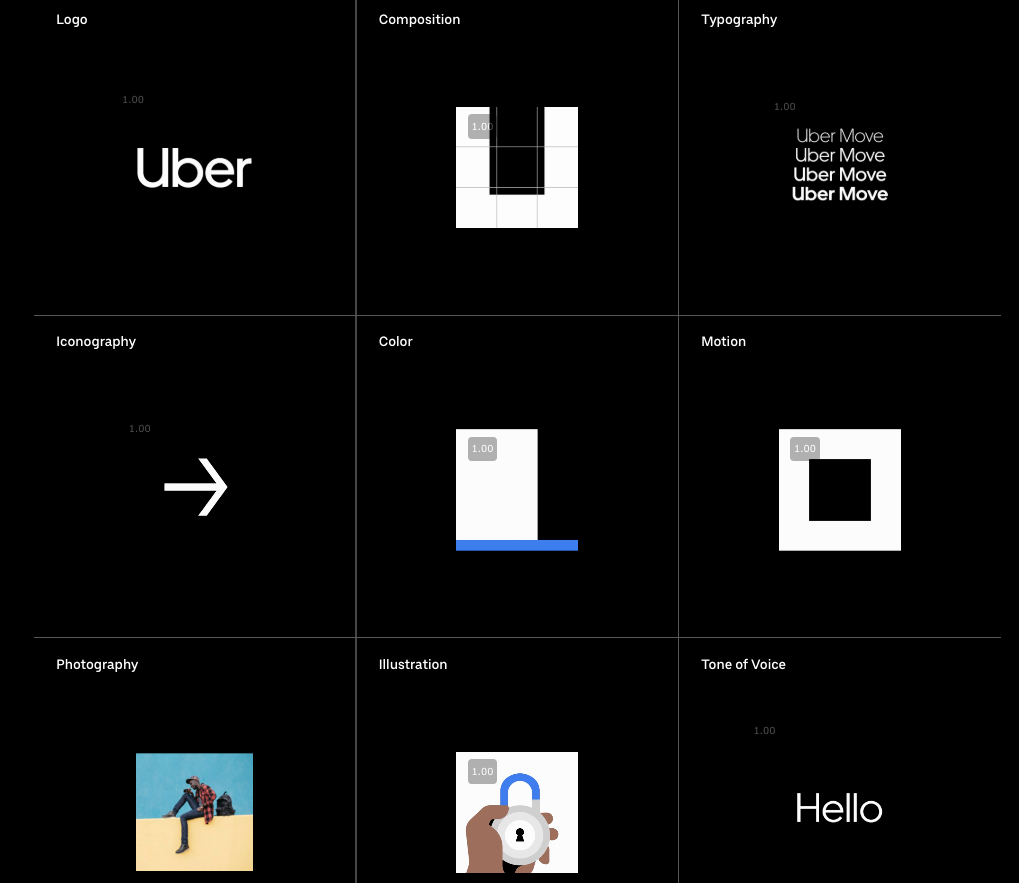Click the Hello text in Tone of Voice
Screen dimensions: 1019x883
[839, 808]
